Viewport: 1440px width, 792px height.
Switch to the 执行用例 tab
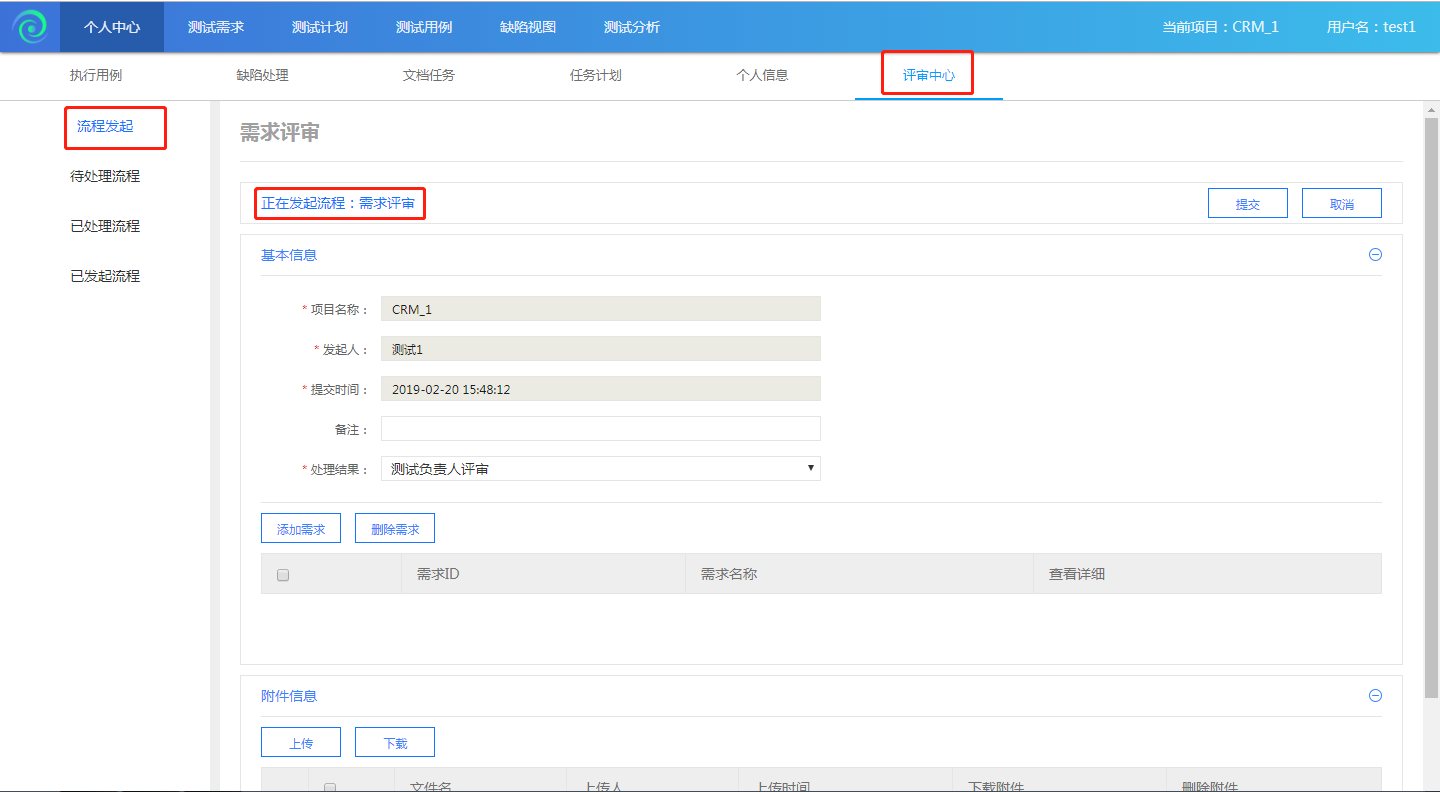pos(96,75)
